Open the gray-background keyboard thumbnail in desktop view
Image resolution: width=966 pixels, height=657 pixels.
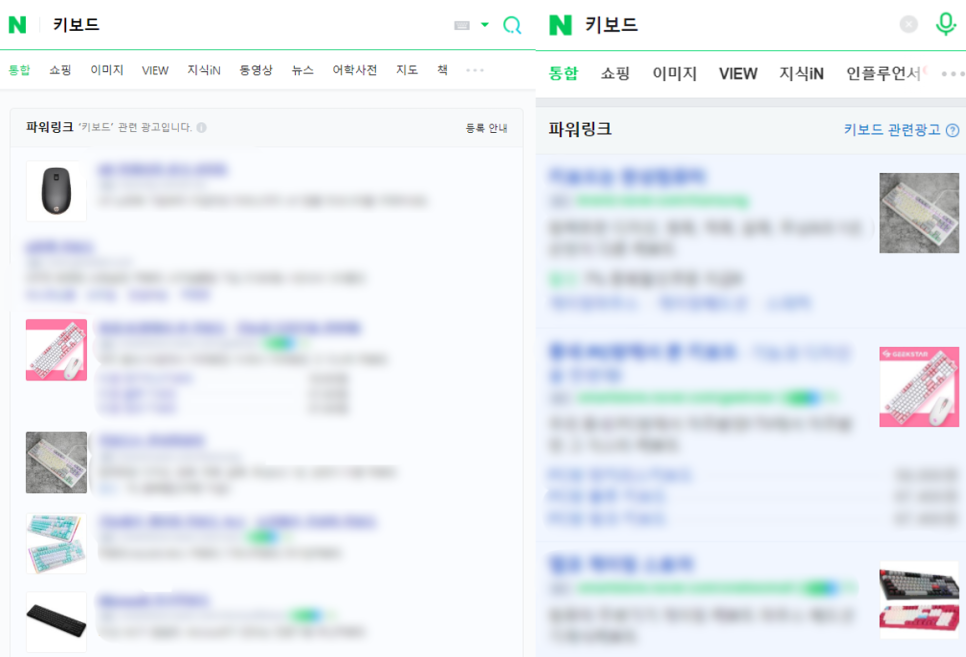(56, 462)
